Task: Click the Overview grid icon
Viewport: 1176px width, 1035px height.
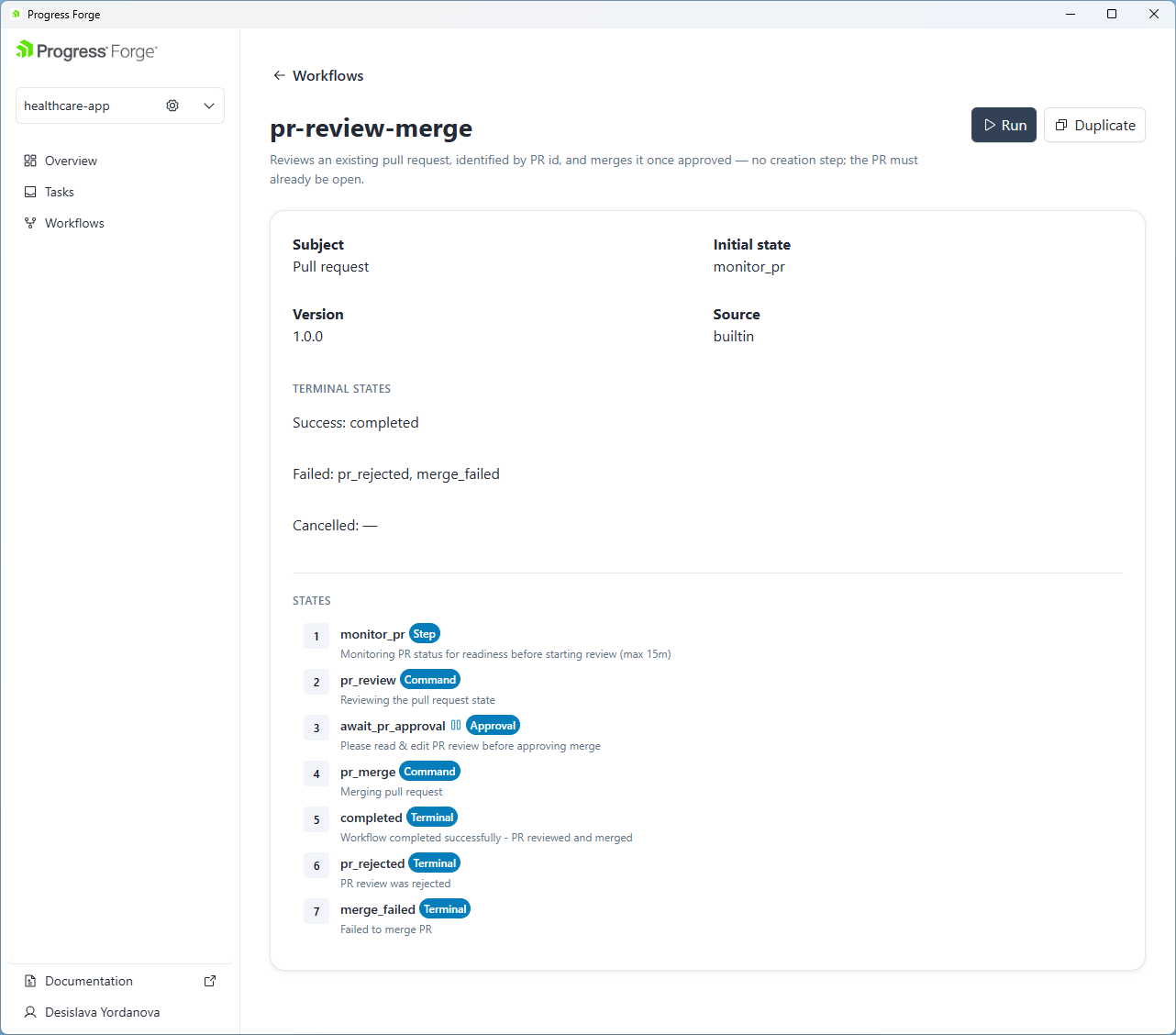Action: [x=30, y=161]
